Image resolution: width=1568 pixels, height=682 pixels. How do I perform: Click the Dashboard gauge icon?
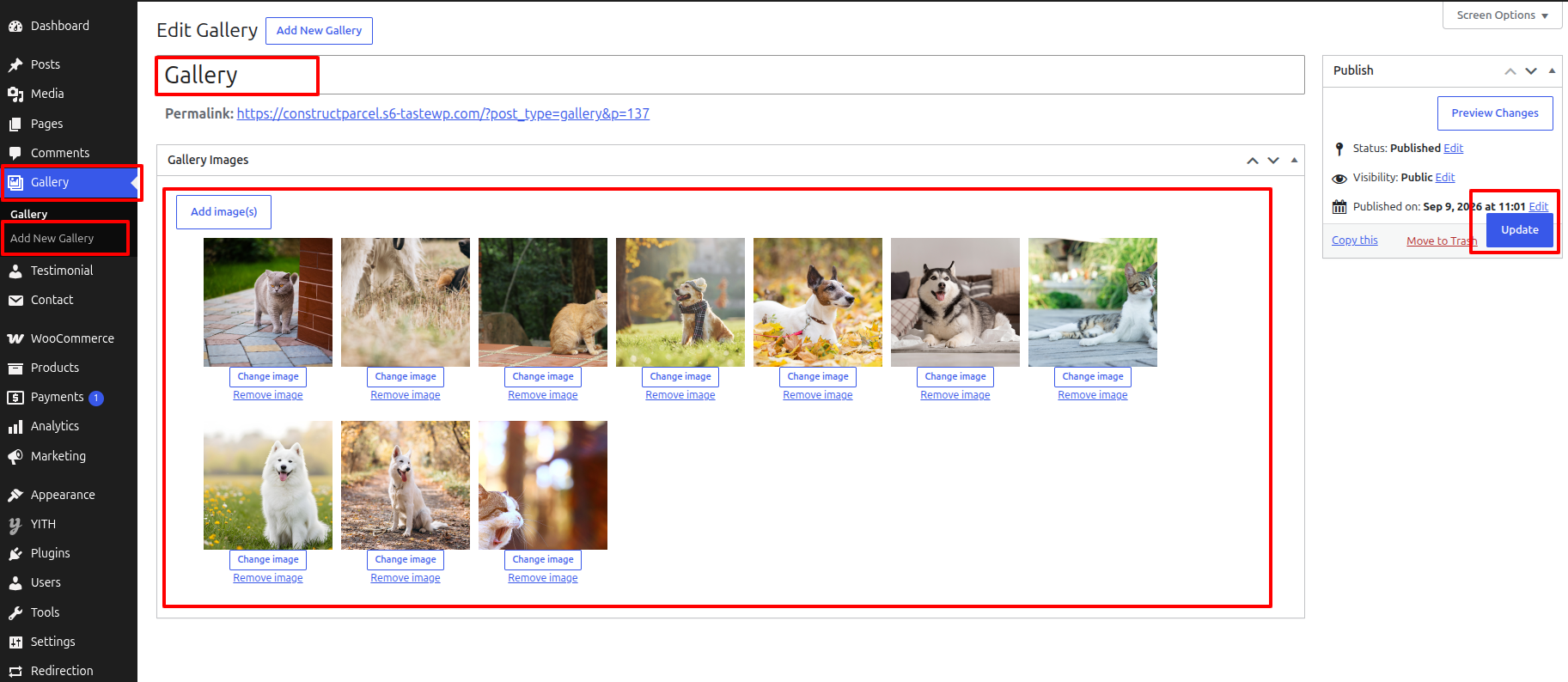(15, 27)
